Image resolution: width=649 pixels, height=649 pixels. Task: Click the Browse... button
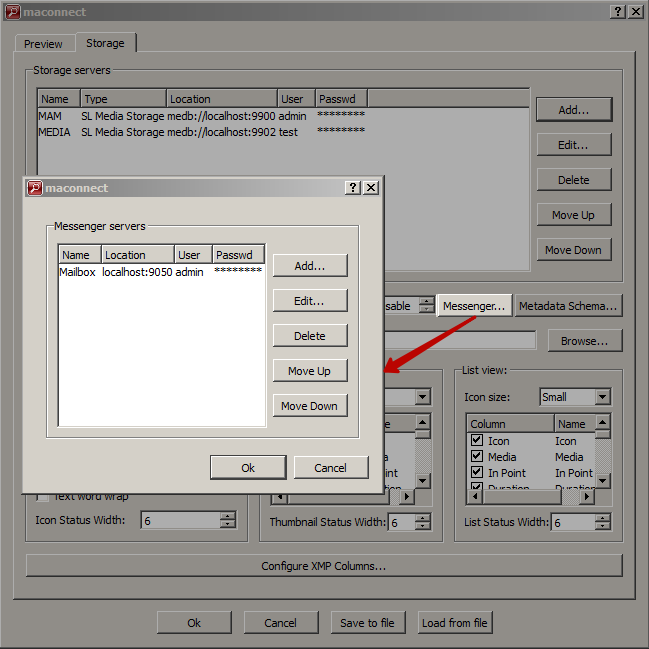585,341
